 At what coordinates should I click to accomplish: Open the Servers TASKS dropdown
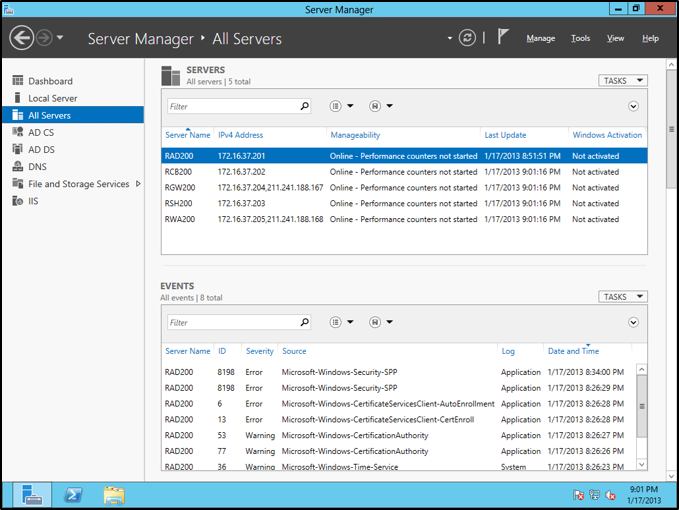[623, 81]
